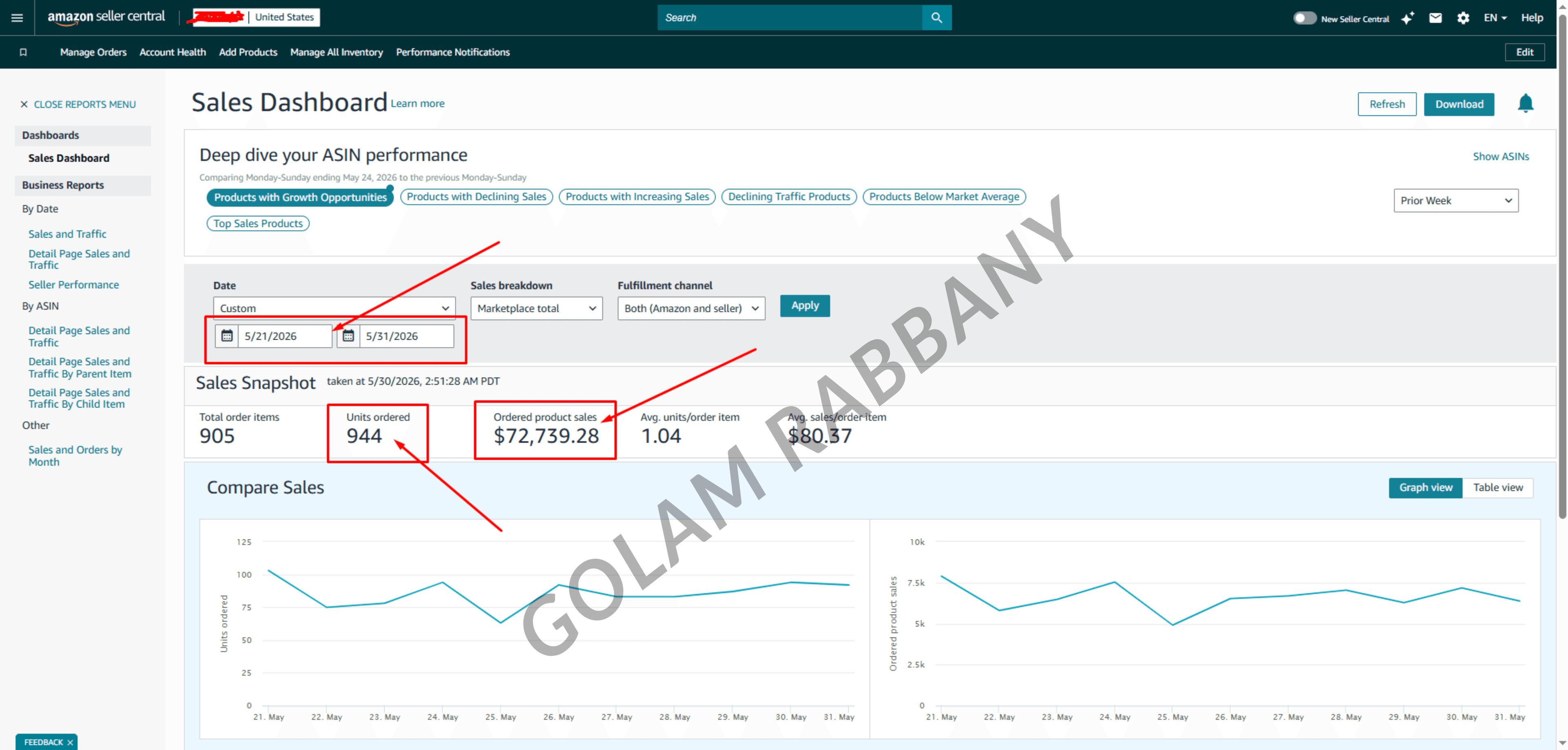
Task: Click the Download button
Action: tap(1459, 104)
